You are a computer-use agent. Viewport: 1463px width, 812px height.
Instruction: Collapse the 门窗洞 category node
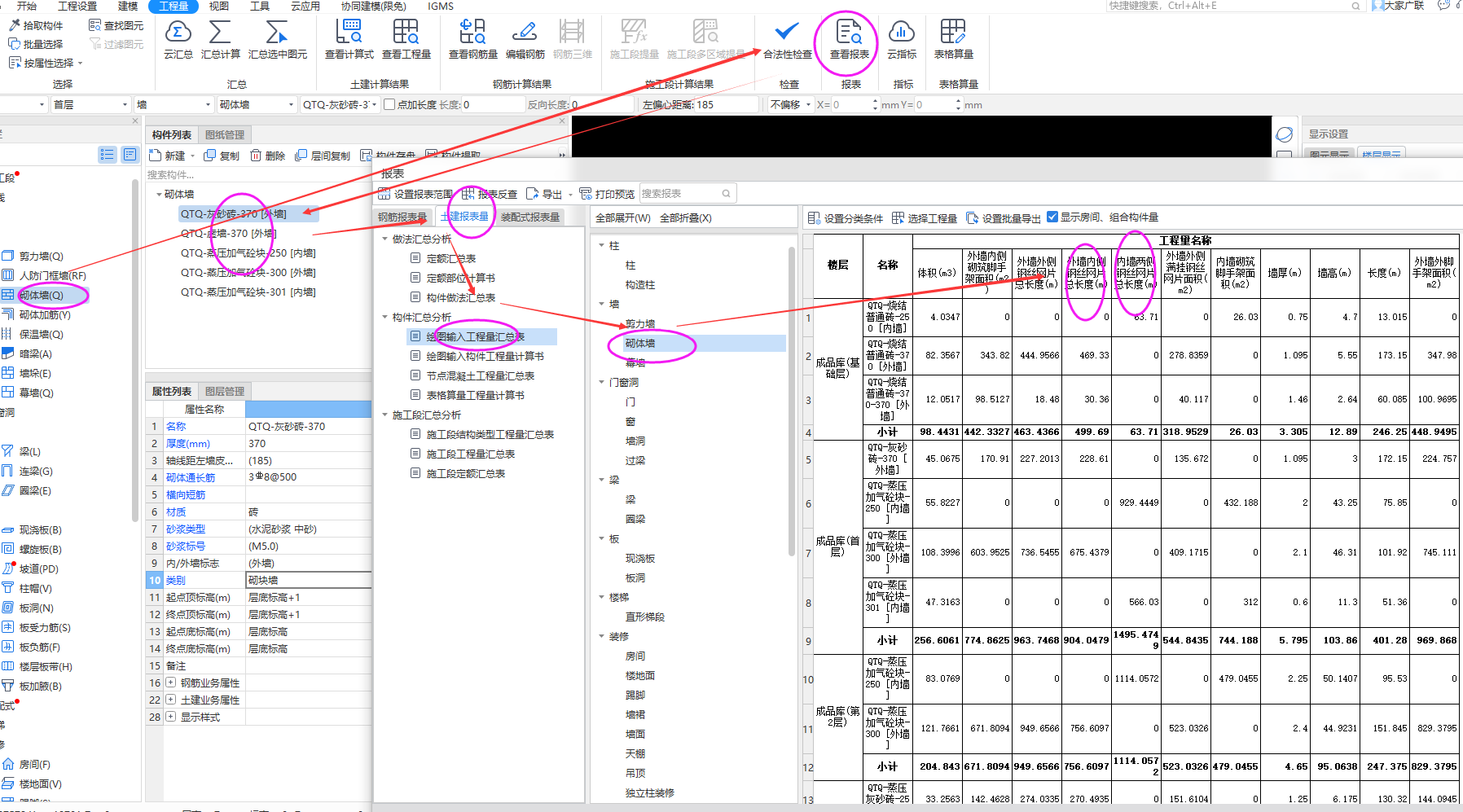(x=602, y=382)
